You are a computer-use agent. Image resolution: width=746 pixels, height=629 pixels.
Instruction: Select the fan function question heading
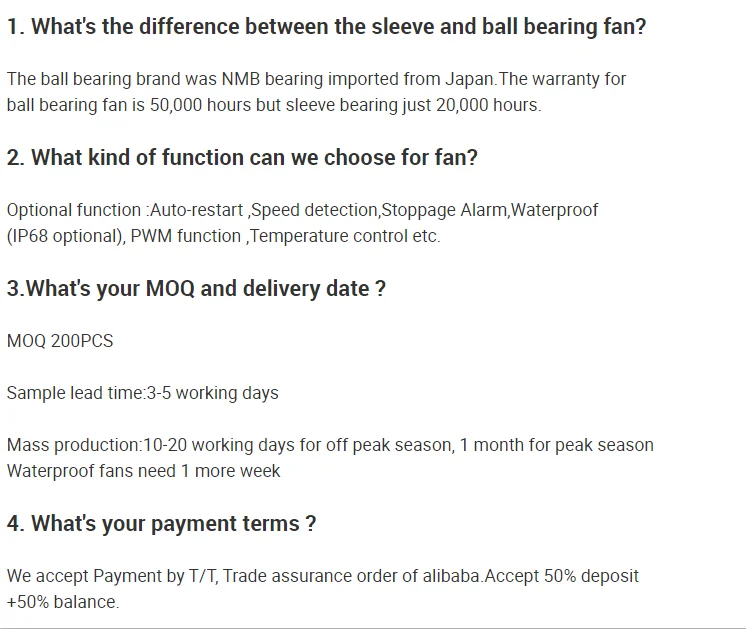[x=242, y=157]
